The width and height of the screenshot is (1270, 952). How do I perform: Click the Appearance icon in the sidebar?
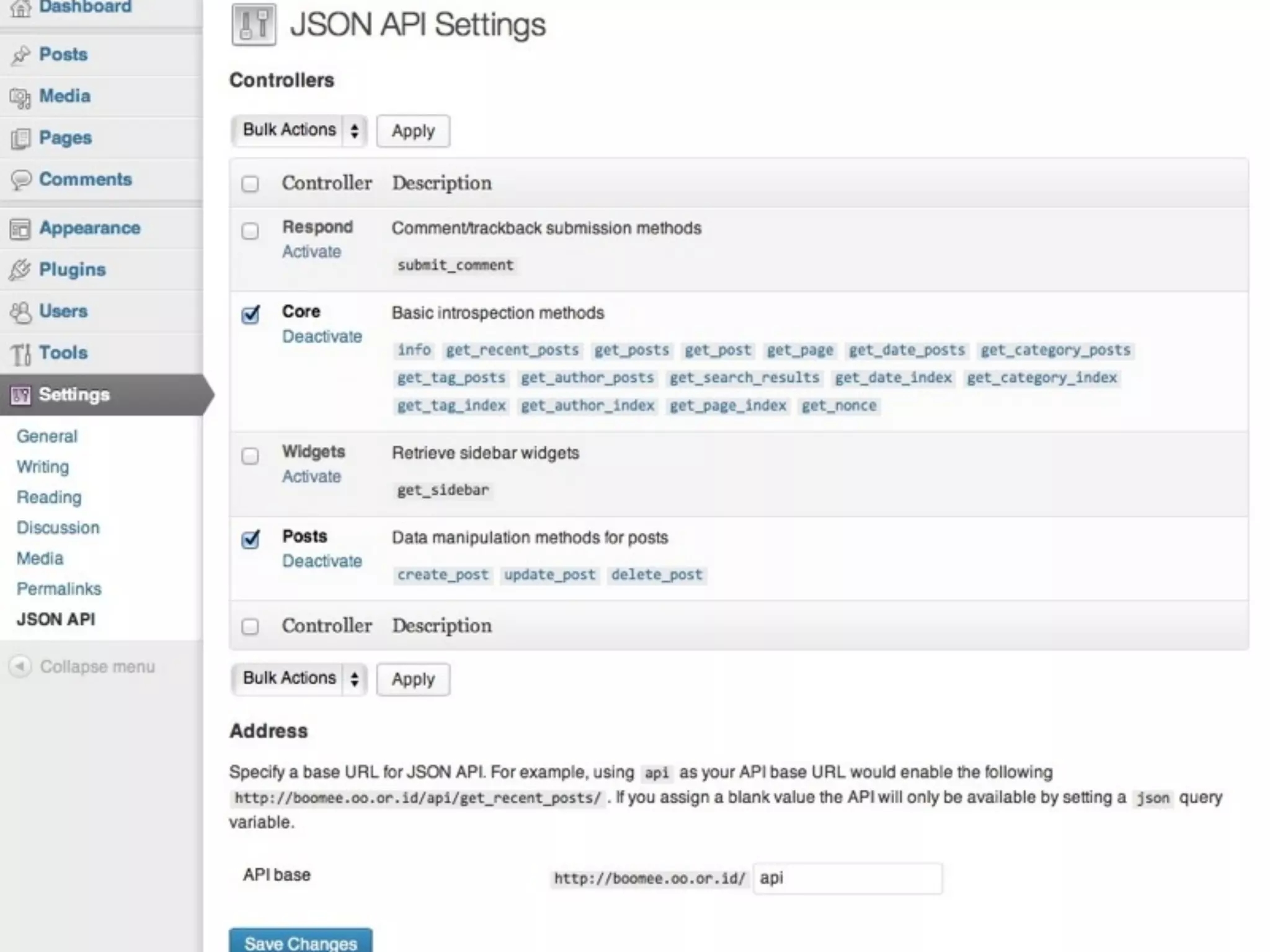click(x=20, y=229)
